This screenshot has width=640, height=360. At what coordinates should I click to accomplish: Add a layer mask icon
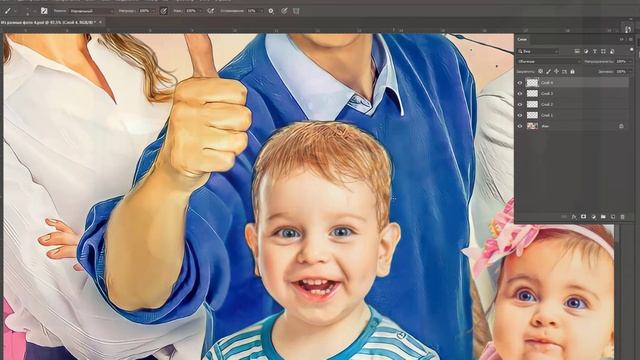click(584, 217)
